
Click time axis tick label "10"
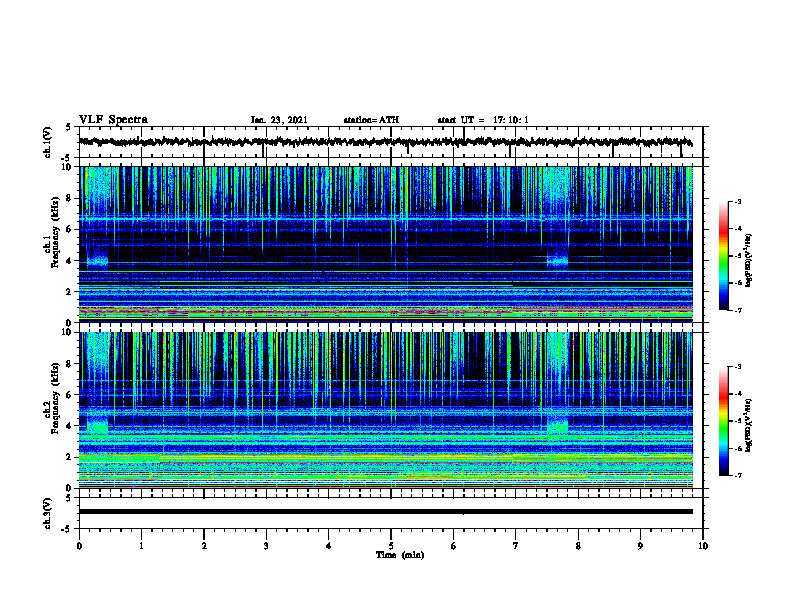[703, 546]
